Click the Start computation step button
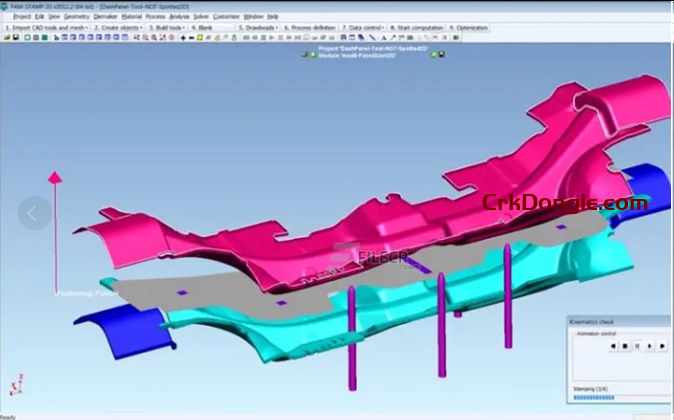This screenshot has height=420, width=674. point(417,28)
